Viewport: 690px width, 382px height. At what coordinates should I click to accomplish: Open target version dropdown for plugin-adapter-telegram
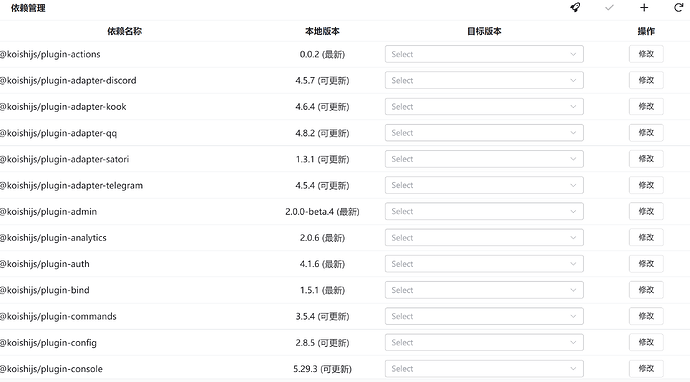[484, 185]
